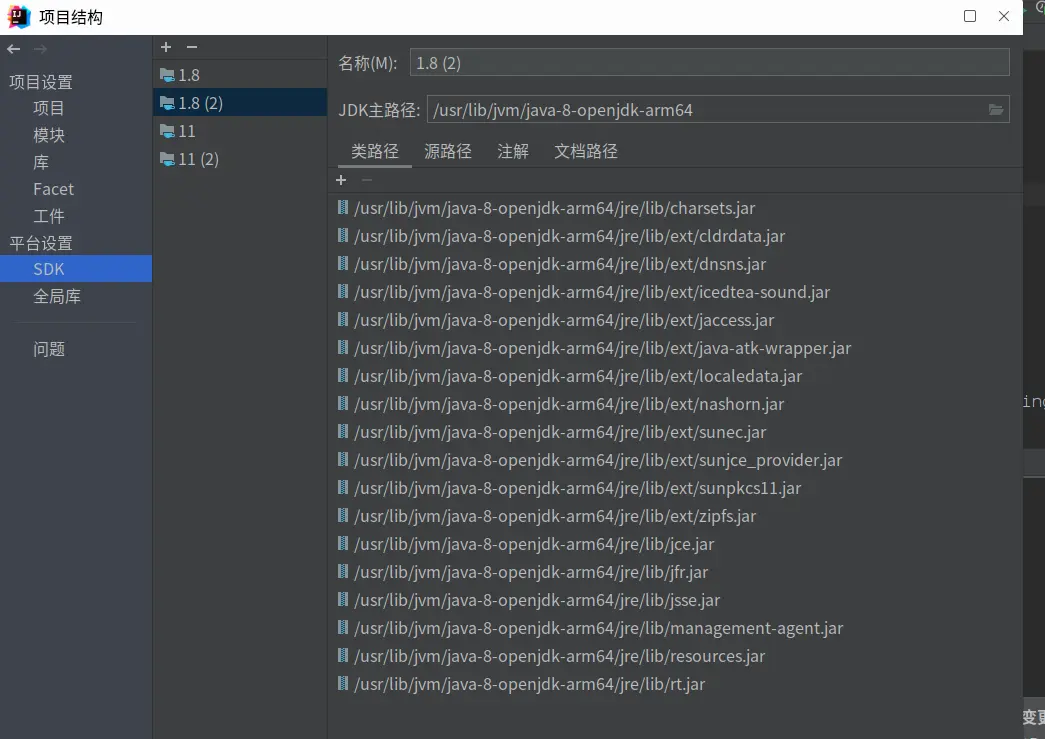Browse for JDK home path folder icon
Viewport: 1045px width, 739px height.
[x=996, y=109]
